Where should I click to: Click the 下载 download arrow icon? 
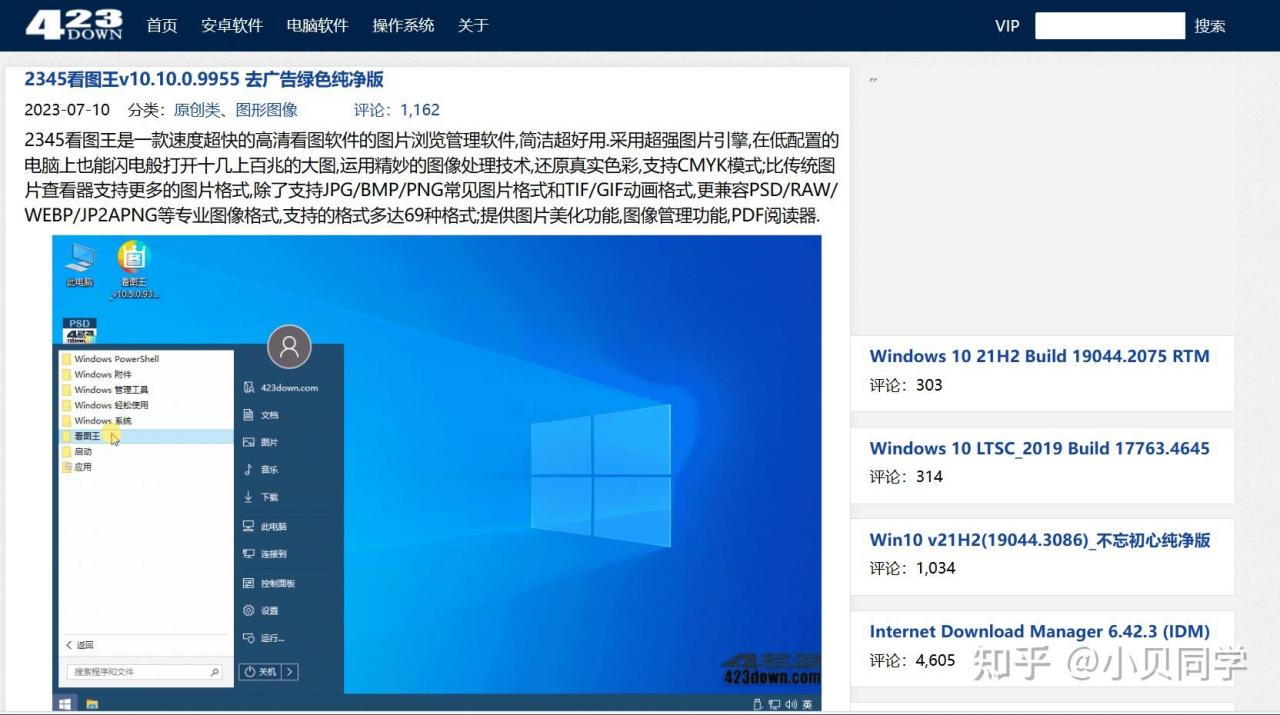249,497
